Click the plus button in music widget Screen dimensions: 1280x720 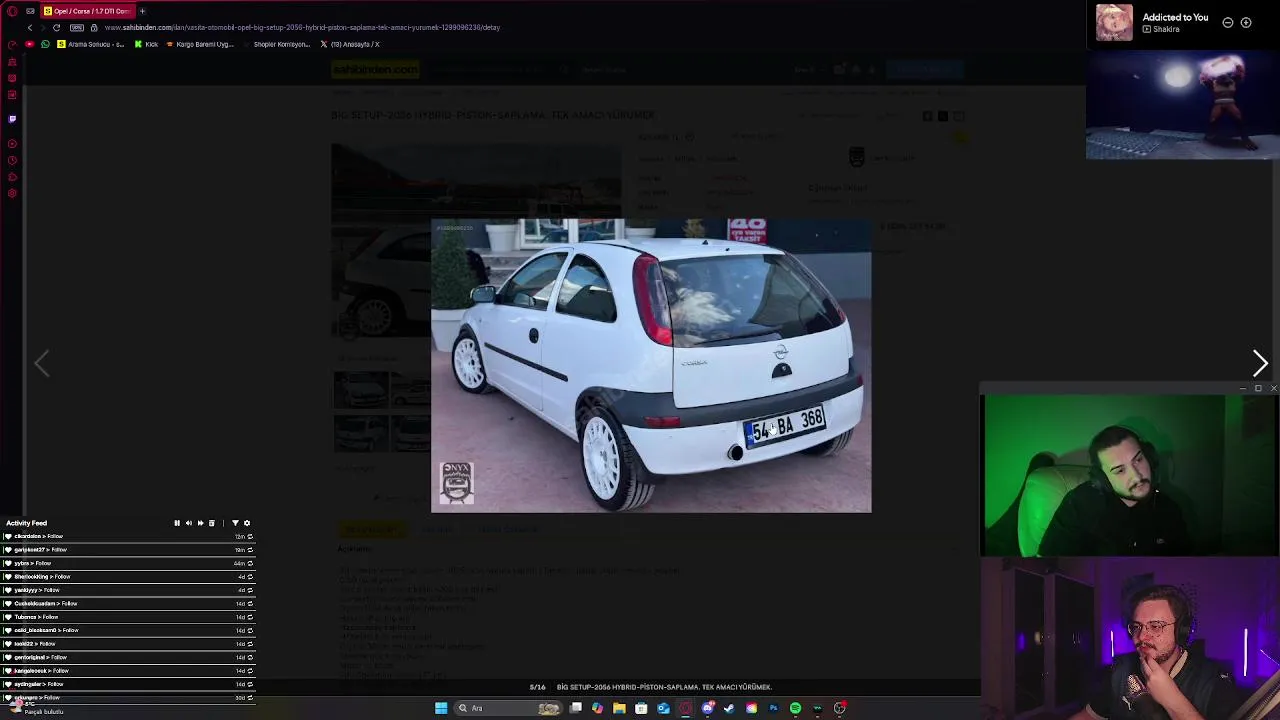tap(1246, 22)
